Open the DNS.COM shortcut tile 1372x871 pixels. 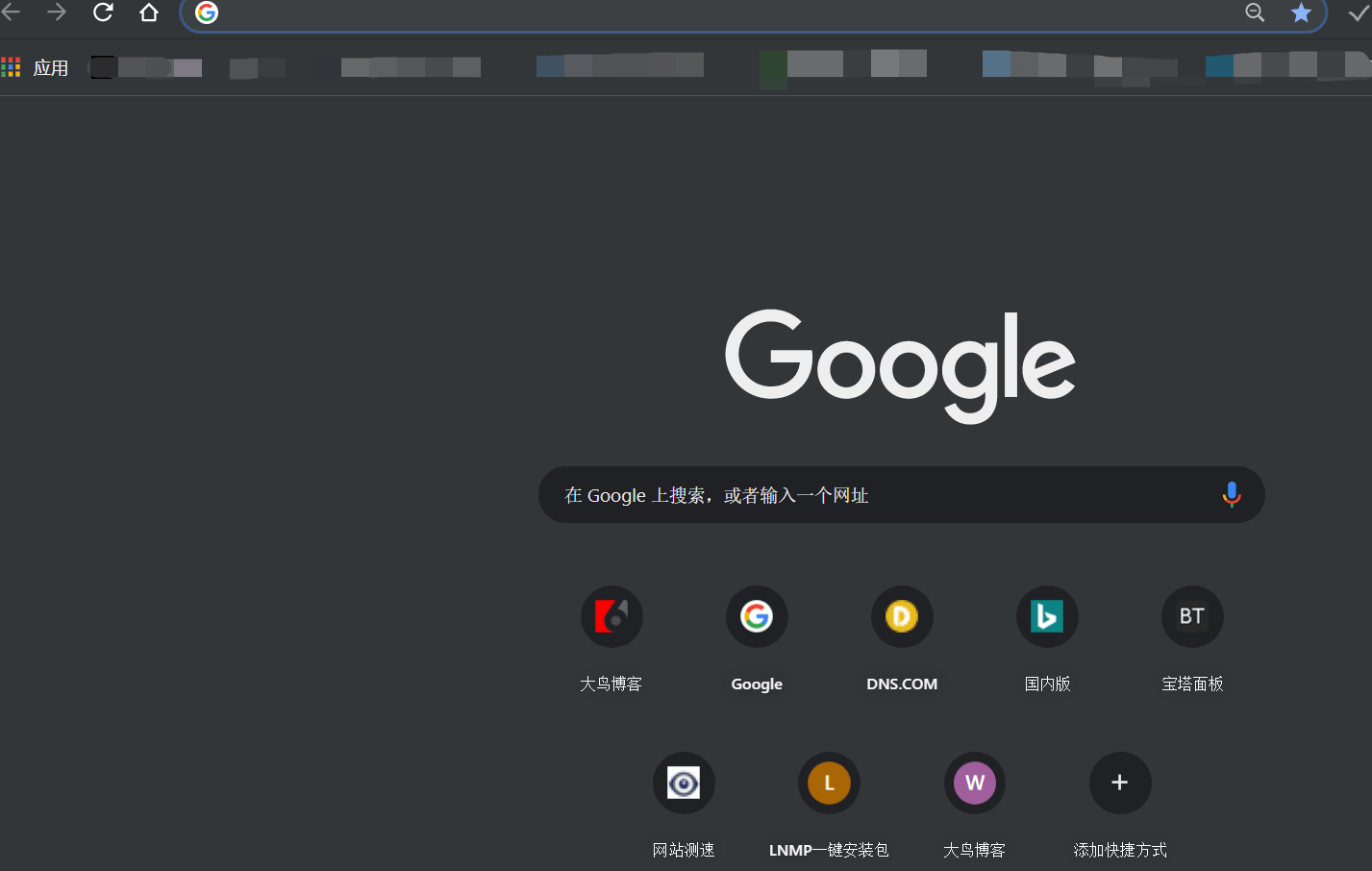click(x=902, y=616)
